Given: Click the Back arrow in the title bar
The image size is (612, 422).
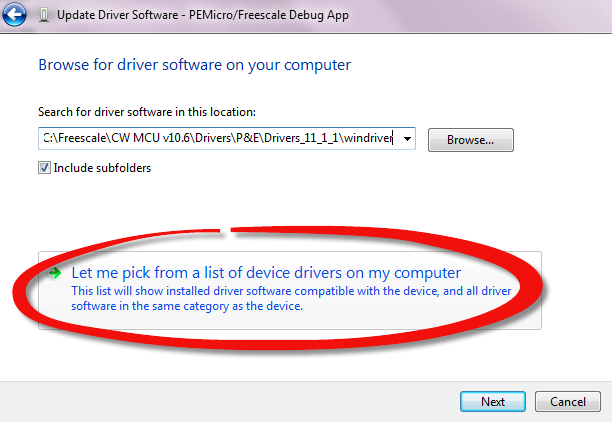Looking at the screenshot, I should [x=16, y=14].
